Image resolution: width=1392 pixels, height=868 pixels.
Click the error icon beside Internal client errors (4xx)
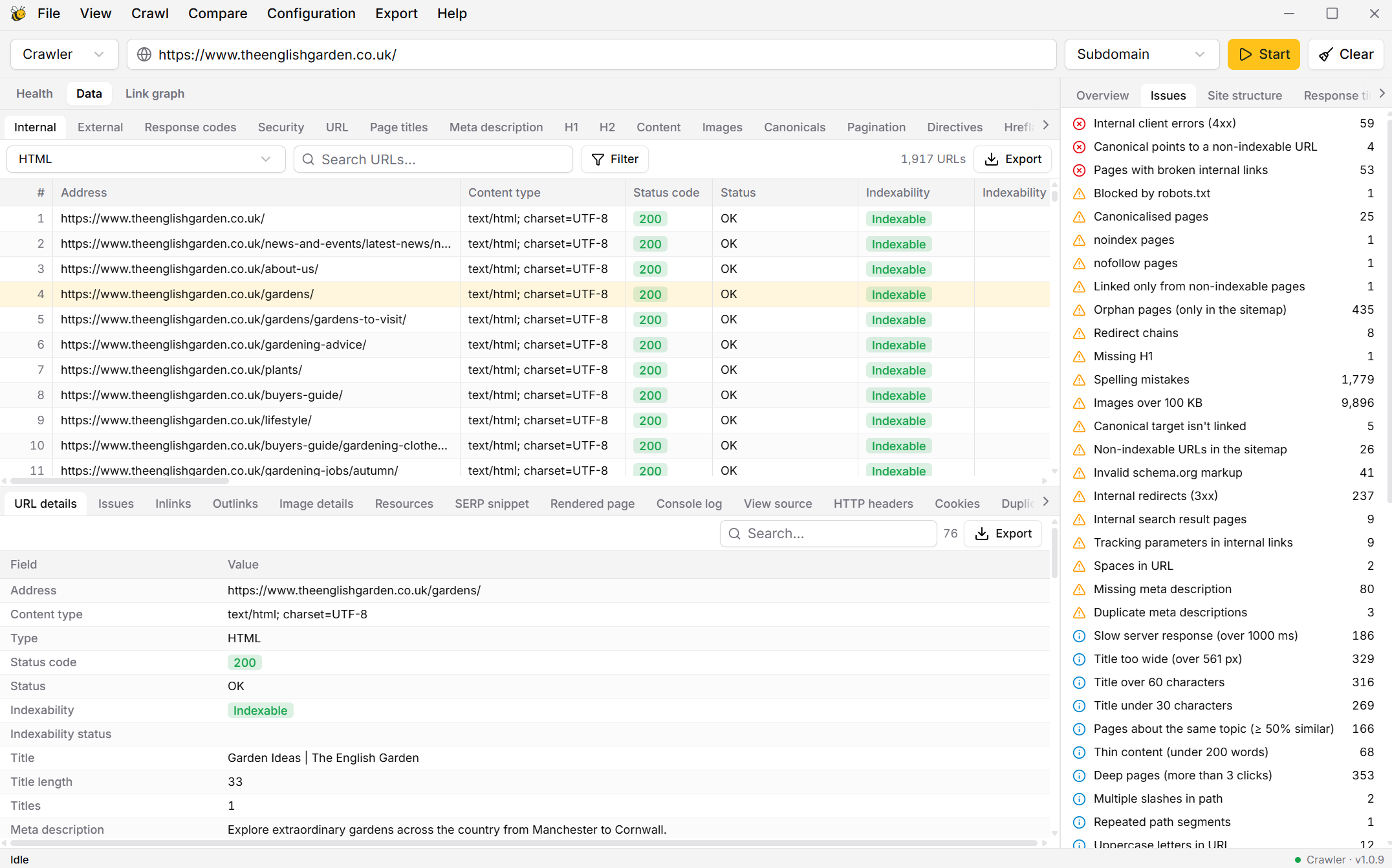1079,124
